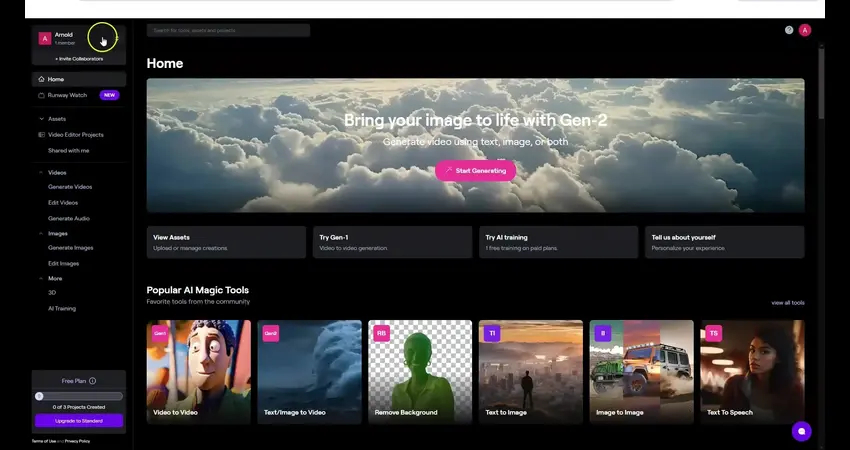Open the Try Gen-1 card
The width and height of the screenshot is (850, 450).
[x=392, y=242]
